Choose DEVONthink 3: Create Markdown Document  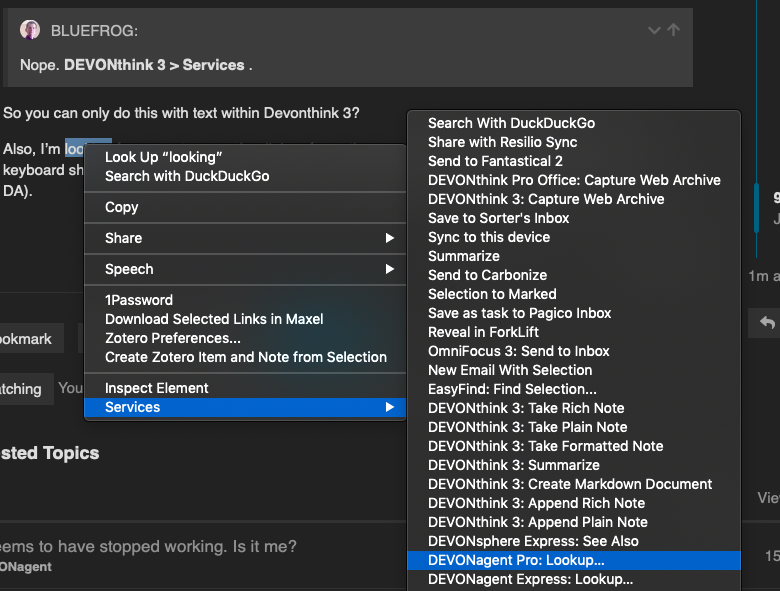[574, 484]
